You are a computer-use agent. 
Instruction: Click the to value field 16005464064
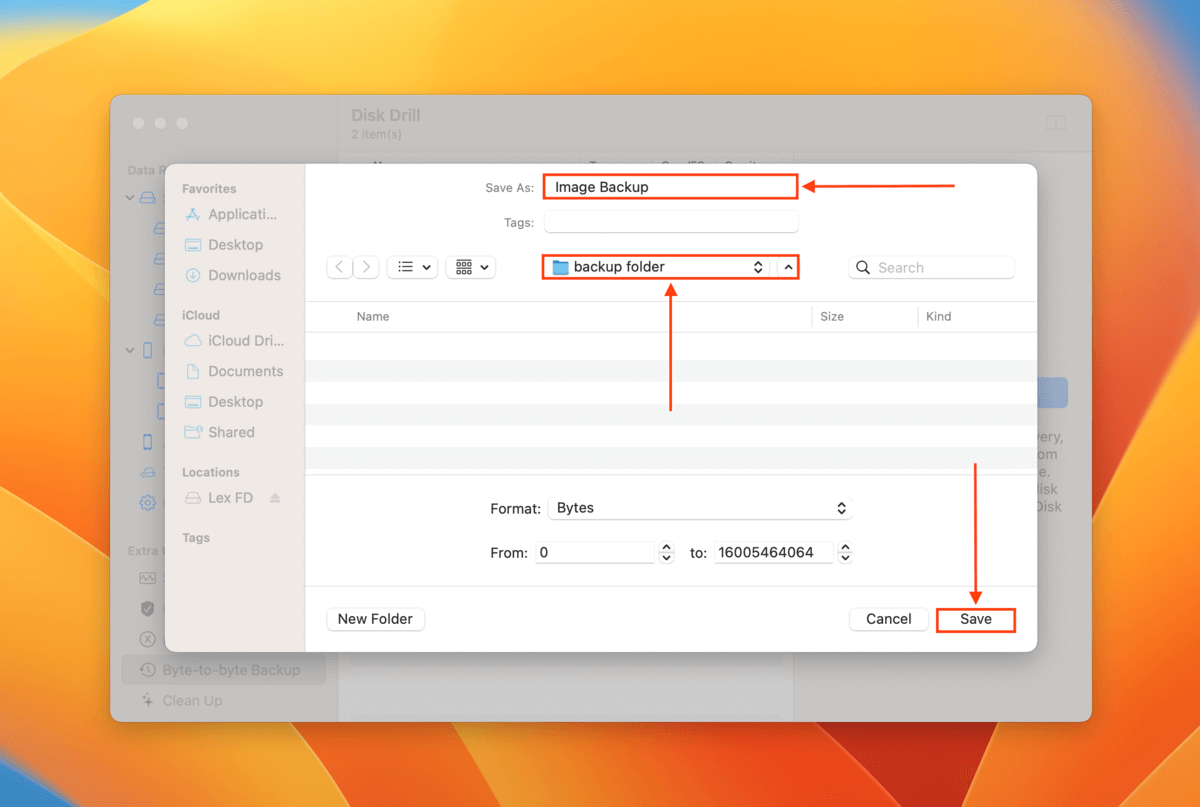pos(774,552)
